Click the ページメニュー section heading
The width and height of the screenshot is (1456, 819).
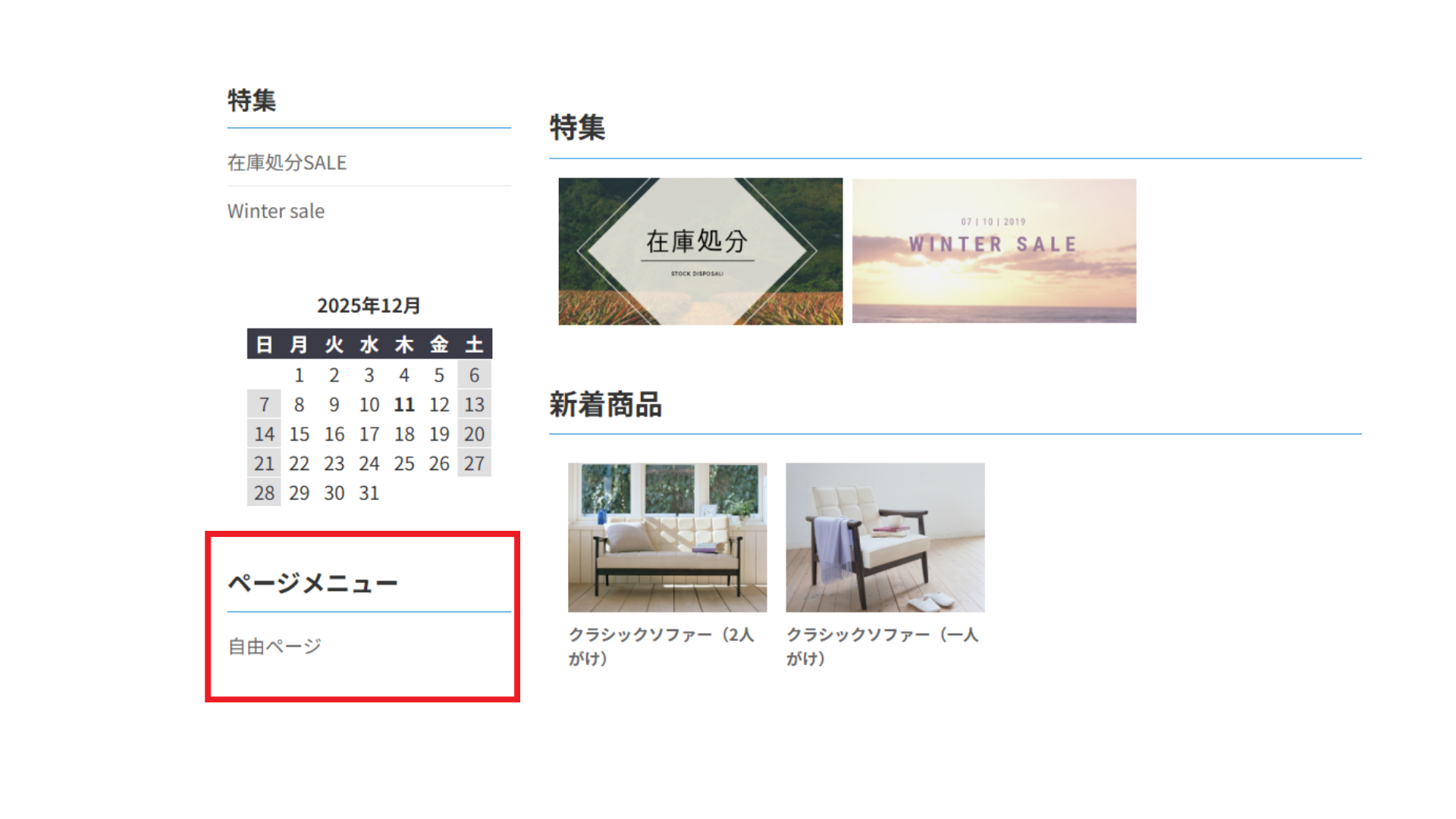coord(312,583)
